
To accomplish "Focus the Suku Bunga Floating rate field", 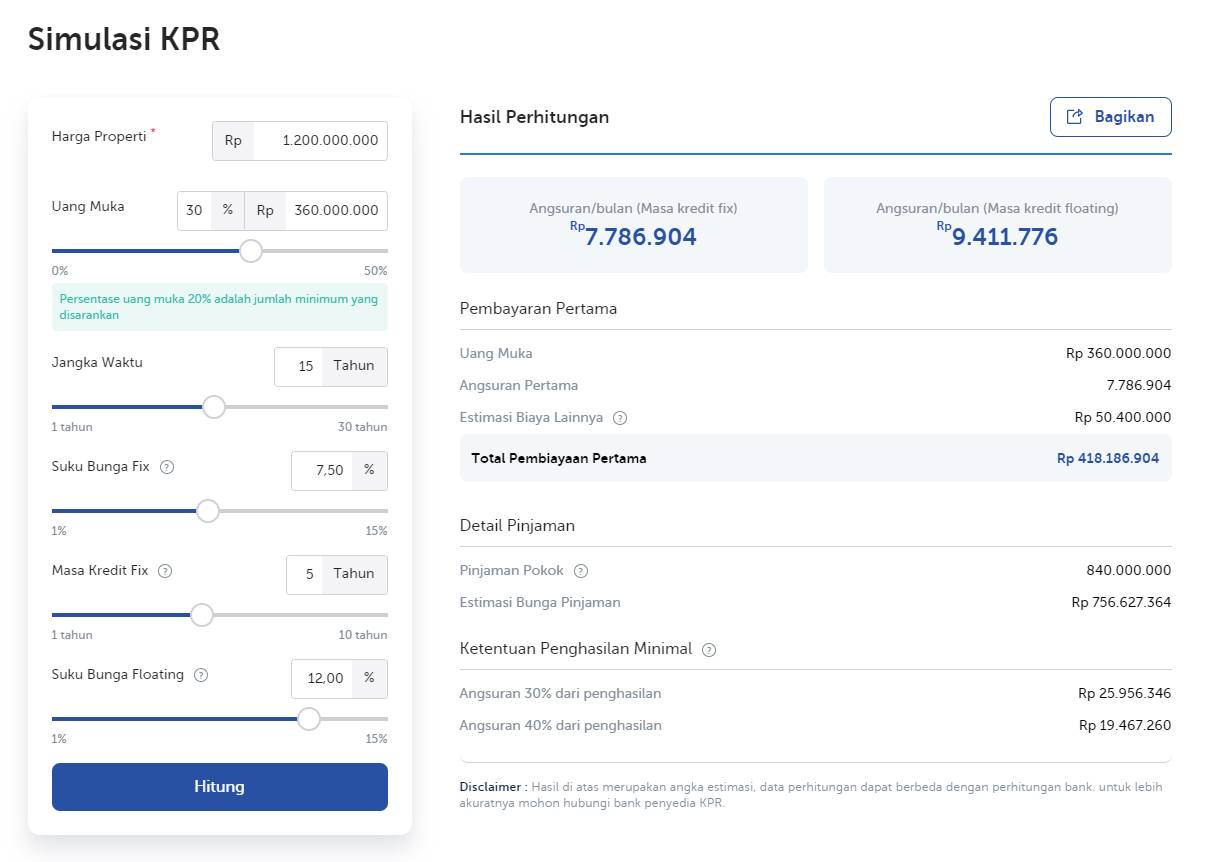I will coord(322,679).
